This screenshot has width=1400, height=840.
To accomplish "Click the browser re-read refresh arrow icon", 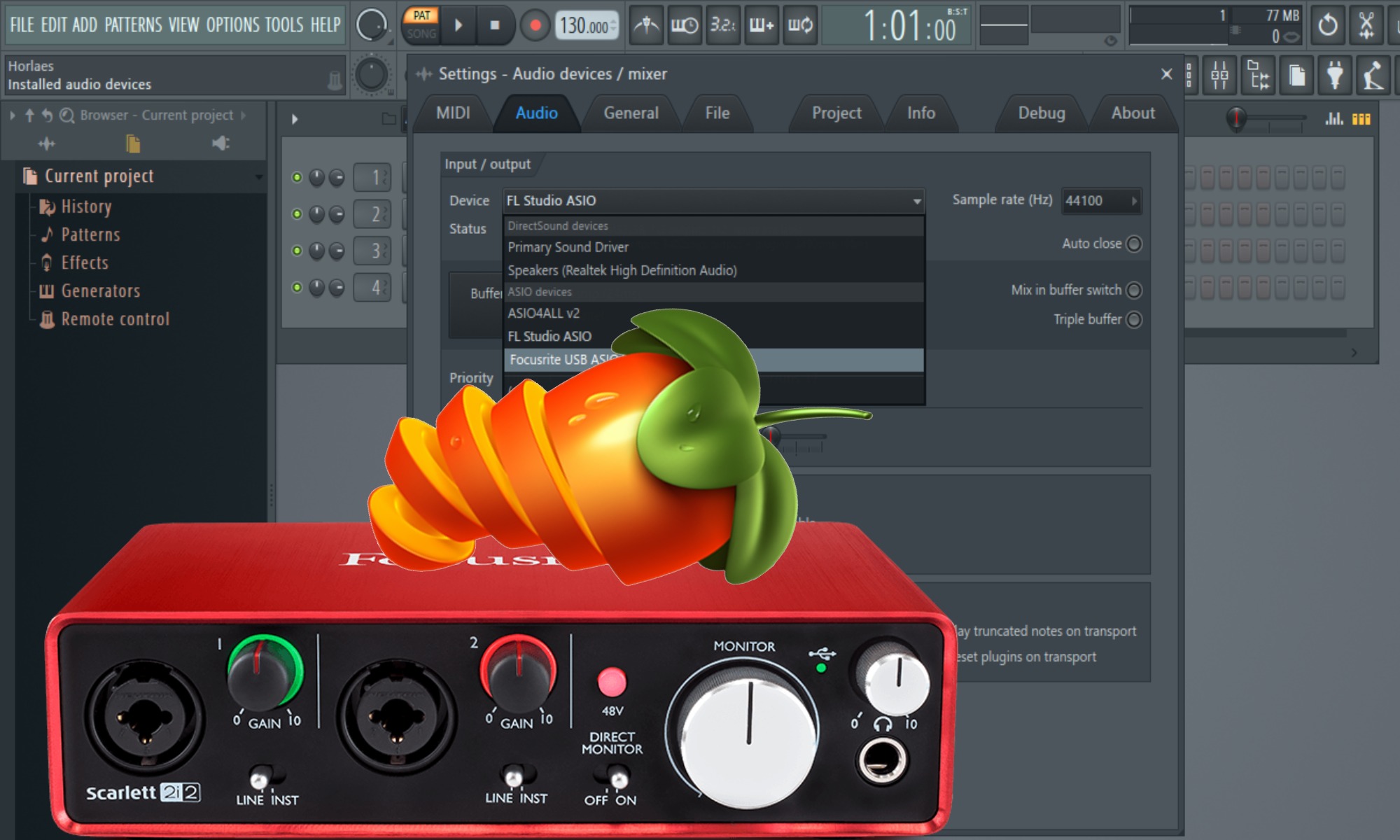I will (x=47, y=115).
